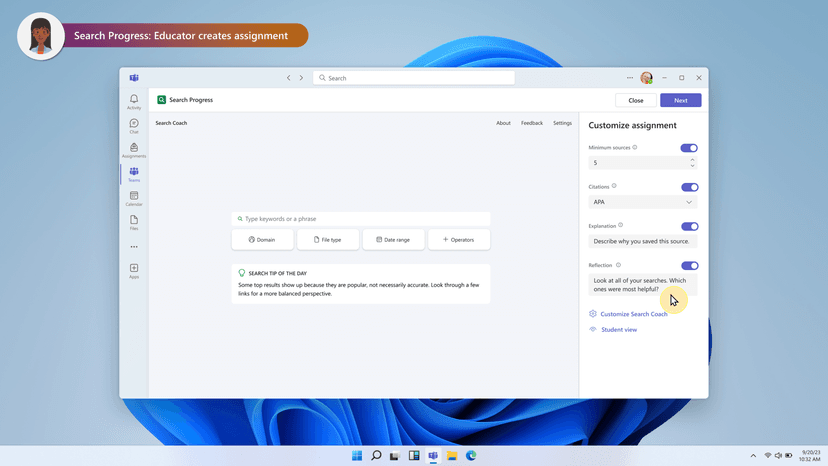Open the taskbar date and time

810,455
